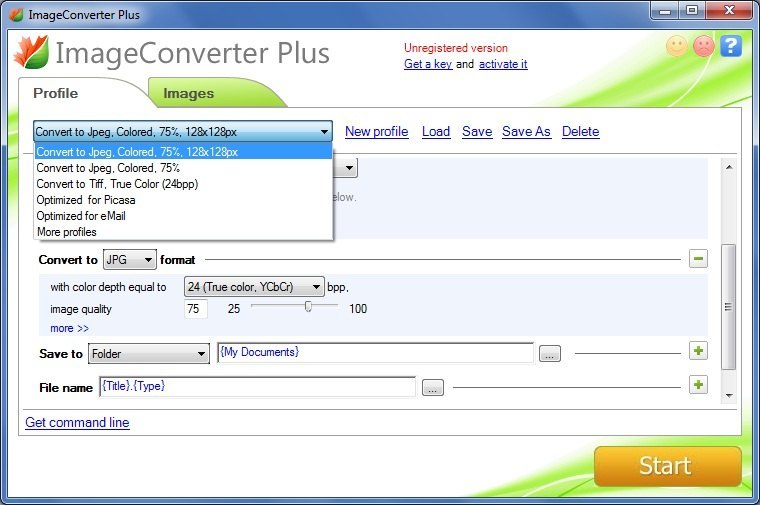This screenshot has height=505, width=760.
Task: Close the ImageConverter Plus window
Action: click(729, 11)
